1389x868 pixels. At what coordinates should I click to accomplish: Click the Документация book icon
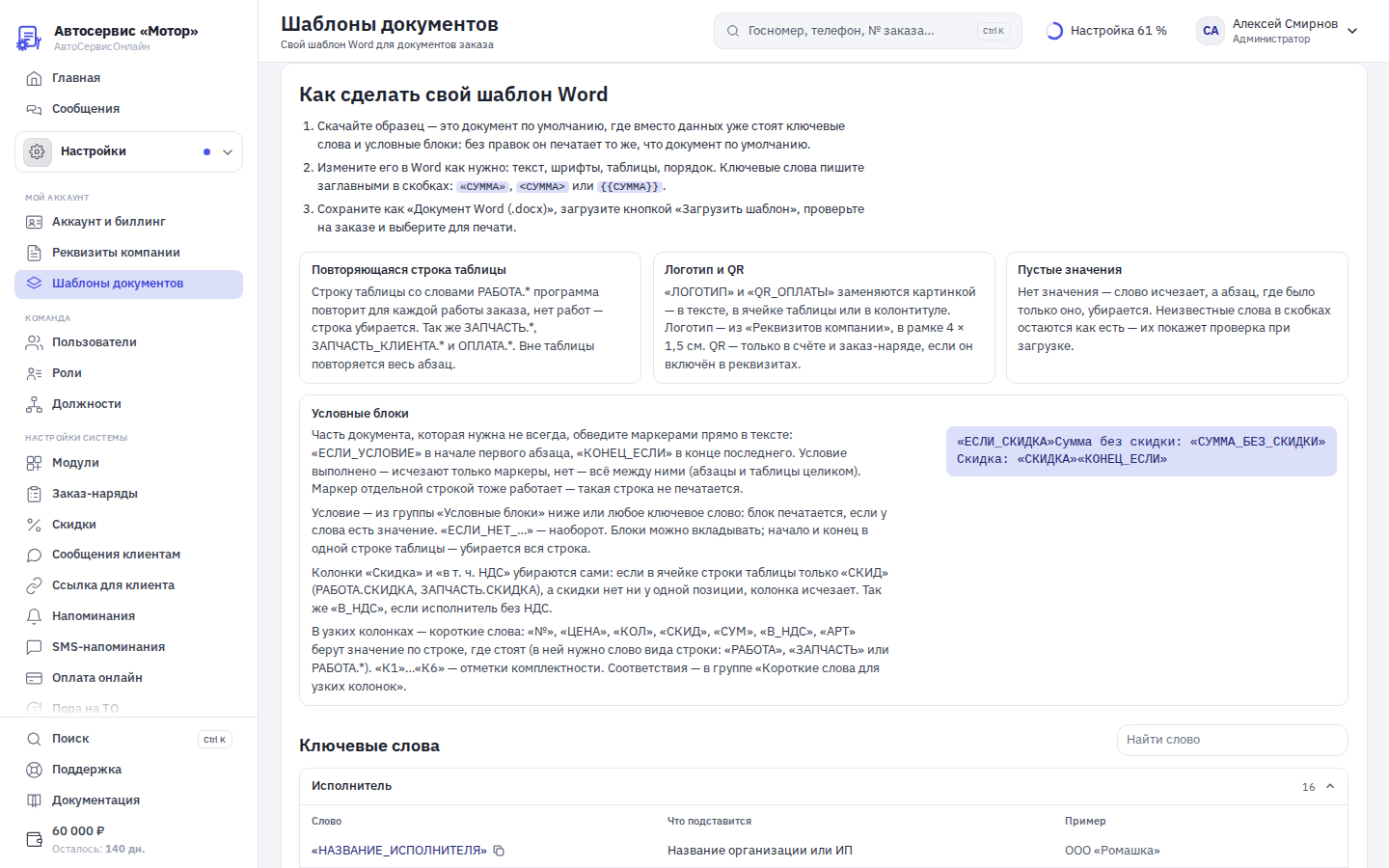(34, 800)
